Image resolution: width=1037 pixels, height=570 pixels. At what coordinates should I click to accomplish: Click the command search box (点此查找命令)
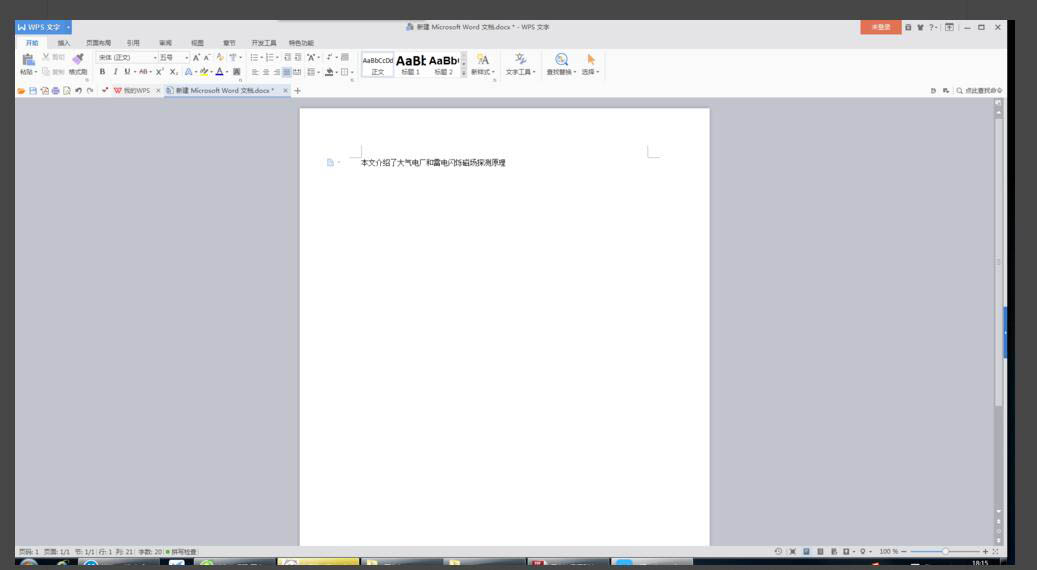[x=982, y=91]
